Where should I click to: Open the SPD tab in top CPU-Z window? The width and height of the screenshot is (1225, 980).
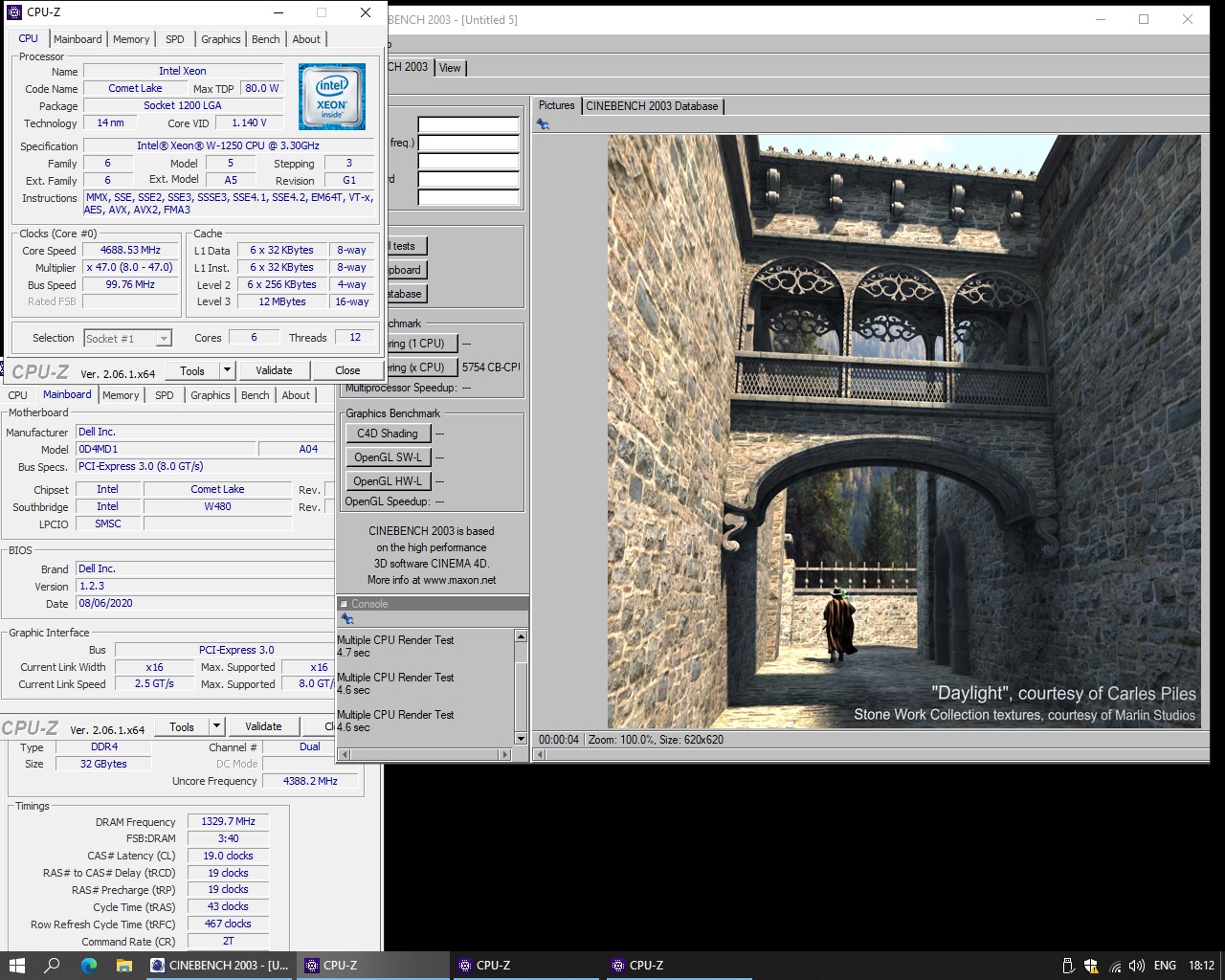pos(175,39)
